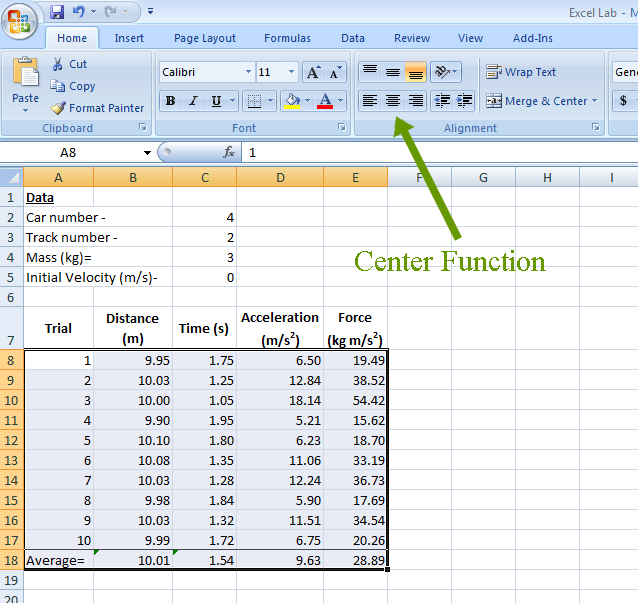
Task: Save the workbook from Quick Access Toolbar
Action: click(57, 12)
